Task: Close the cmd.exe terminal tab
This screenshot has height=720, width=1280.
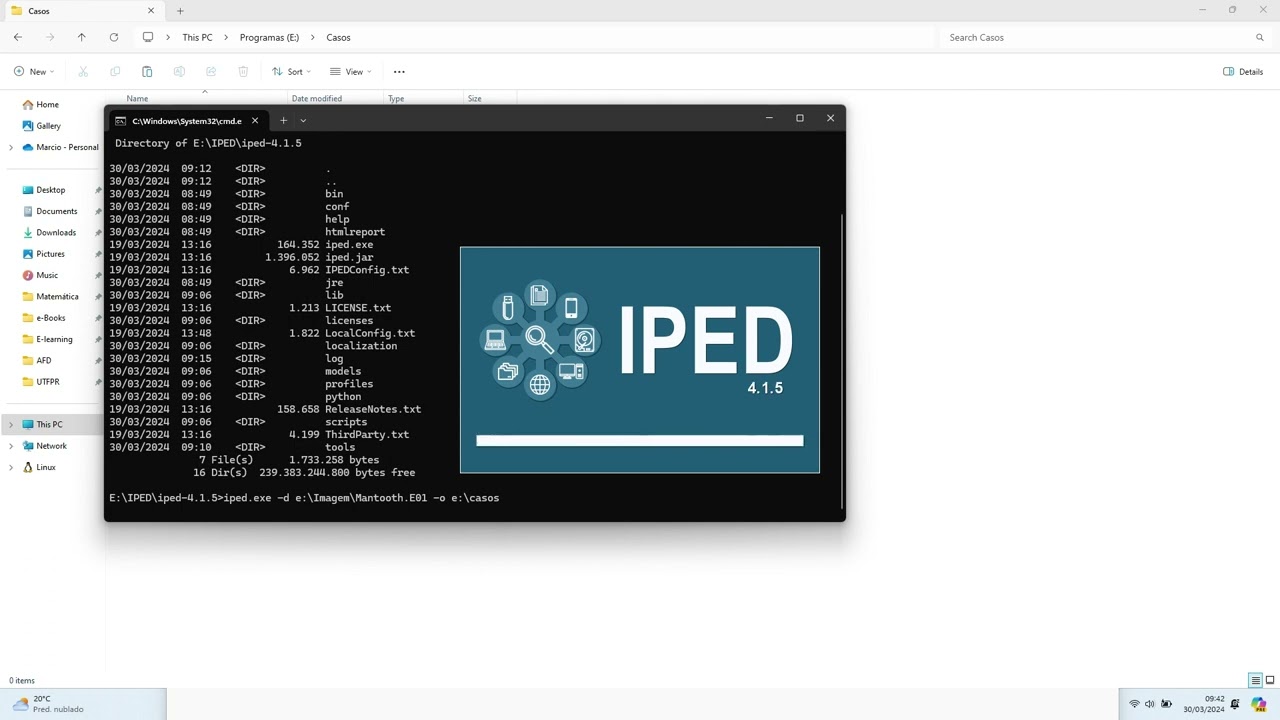Action: click(x=254, y=121)
